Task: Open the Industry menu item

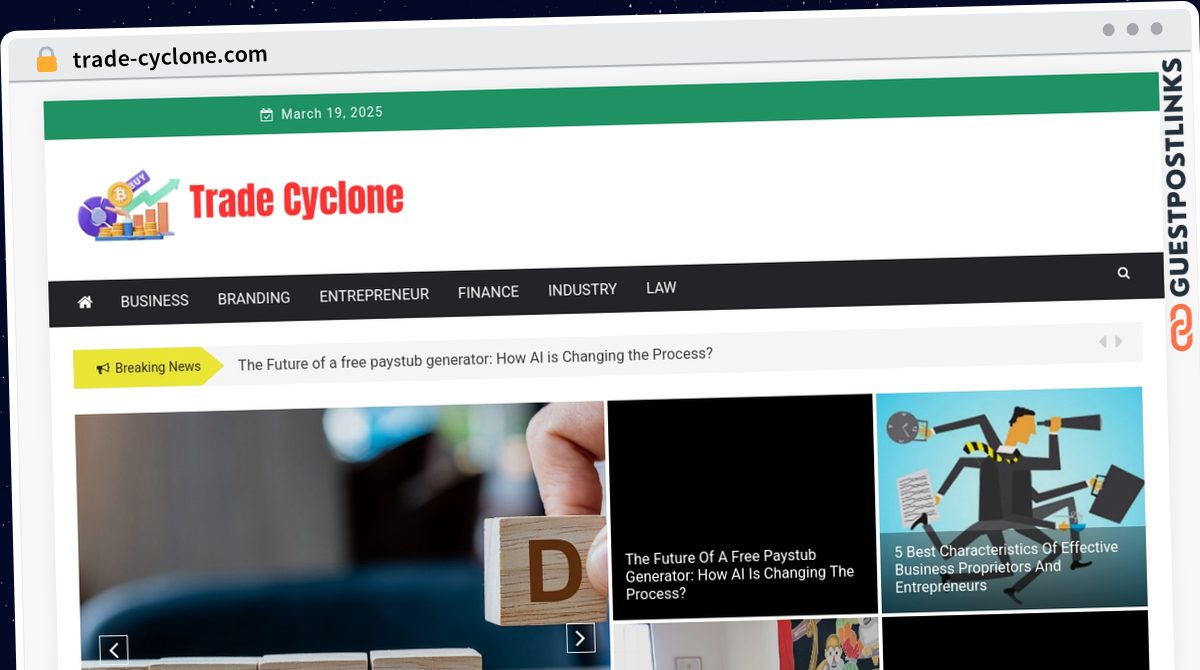Action: [x=582, y=290]
